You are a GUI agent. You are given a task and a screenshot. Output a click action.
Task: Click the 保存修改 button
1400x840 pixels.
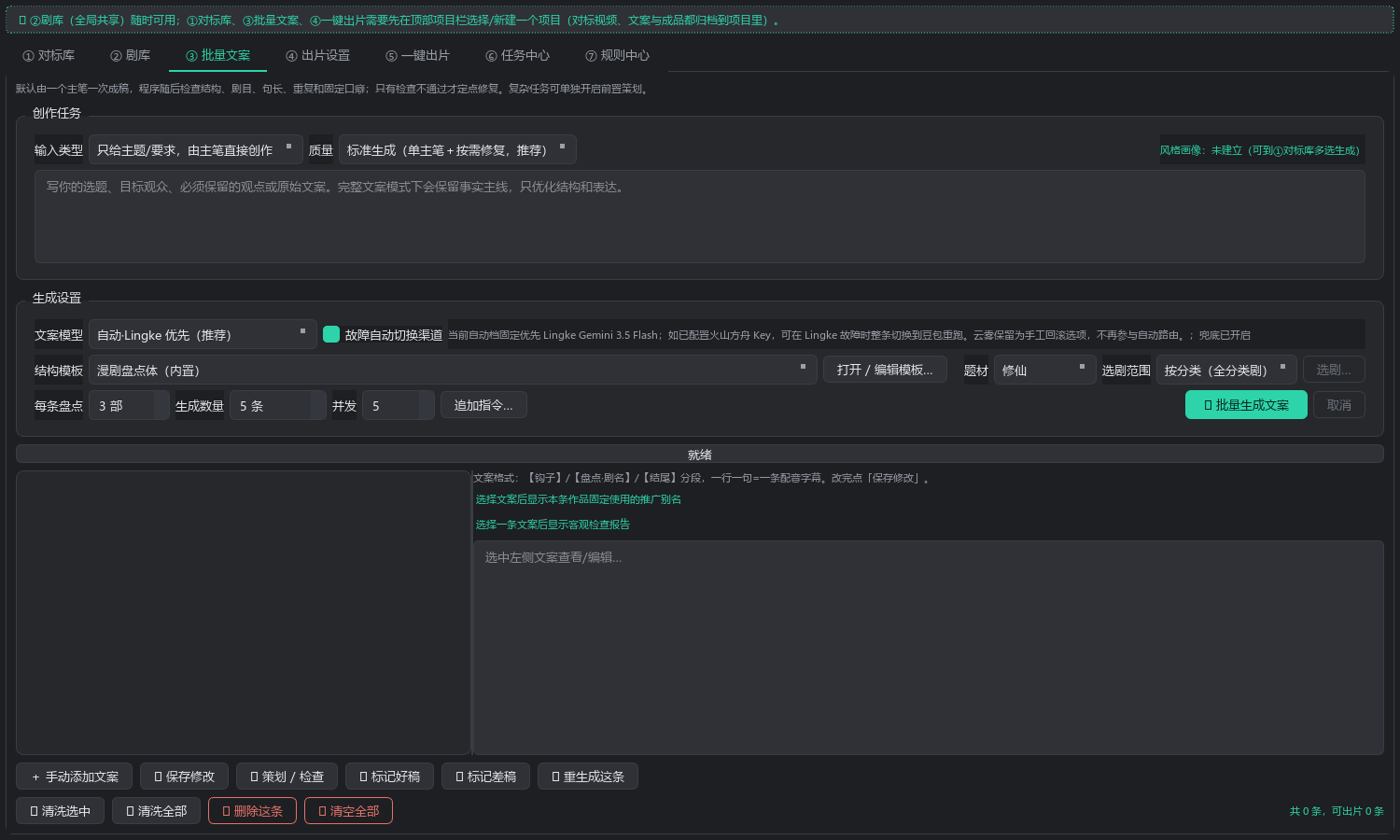coord(184,777)
